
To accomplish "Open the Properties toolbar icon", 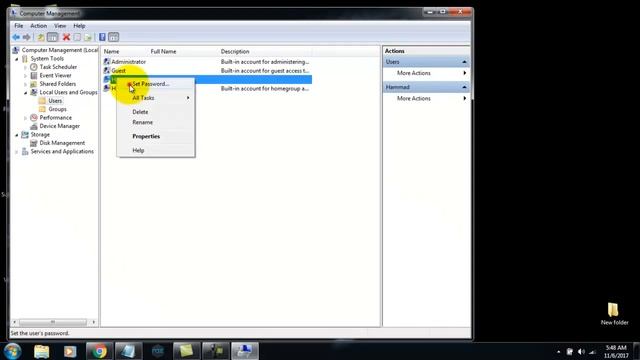I will [77, 38].
